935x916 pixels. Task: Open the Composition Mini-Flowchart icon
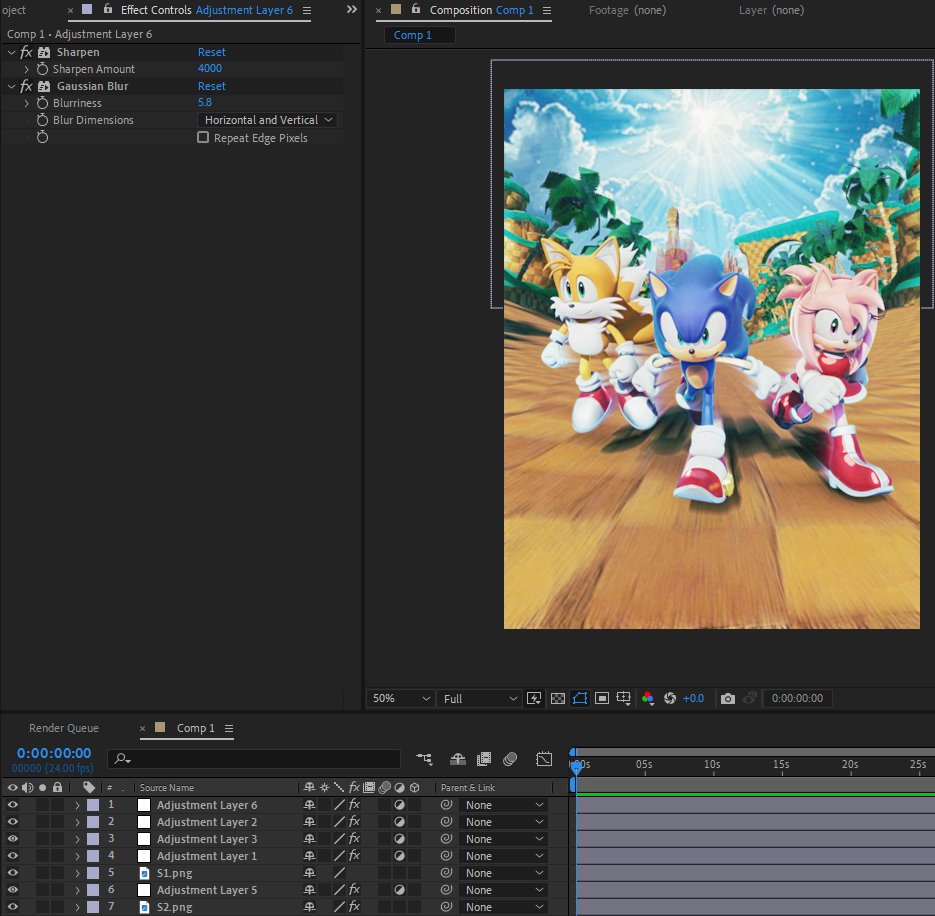tap(425, 759)
